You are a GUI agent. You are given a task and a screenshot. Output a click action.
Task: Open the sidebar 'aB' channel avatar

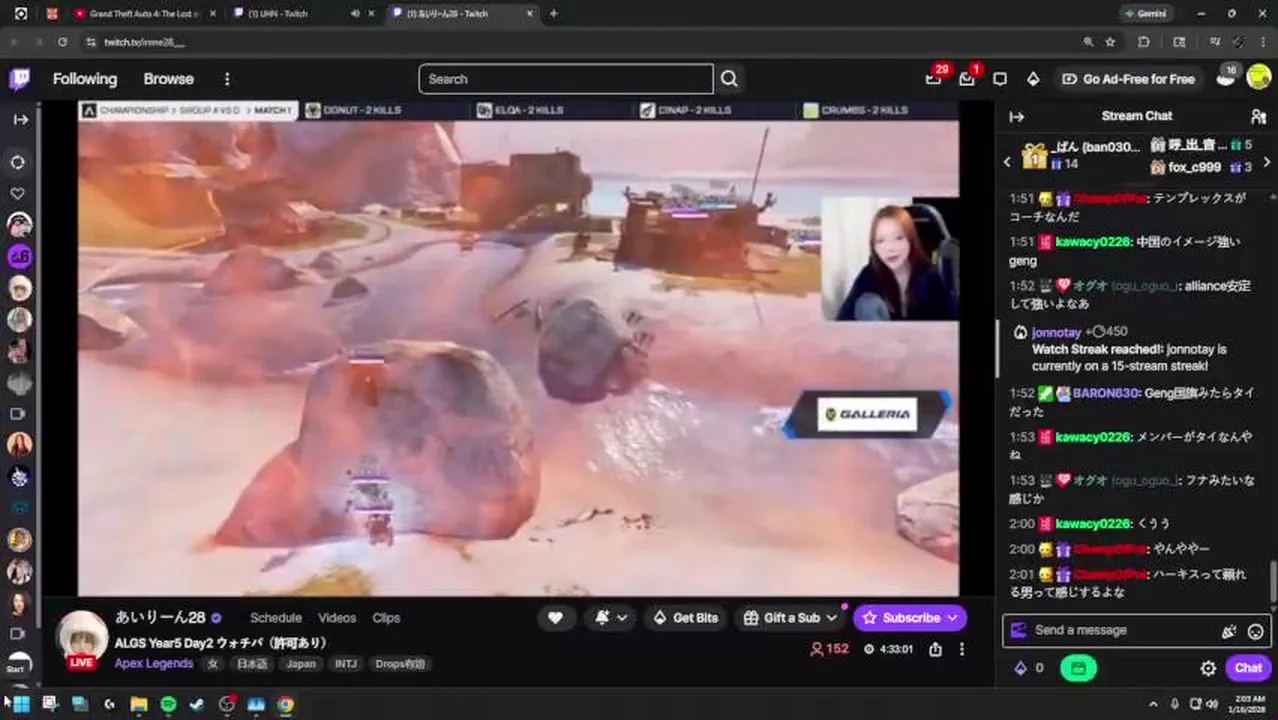[x=20, y=257]
